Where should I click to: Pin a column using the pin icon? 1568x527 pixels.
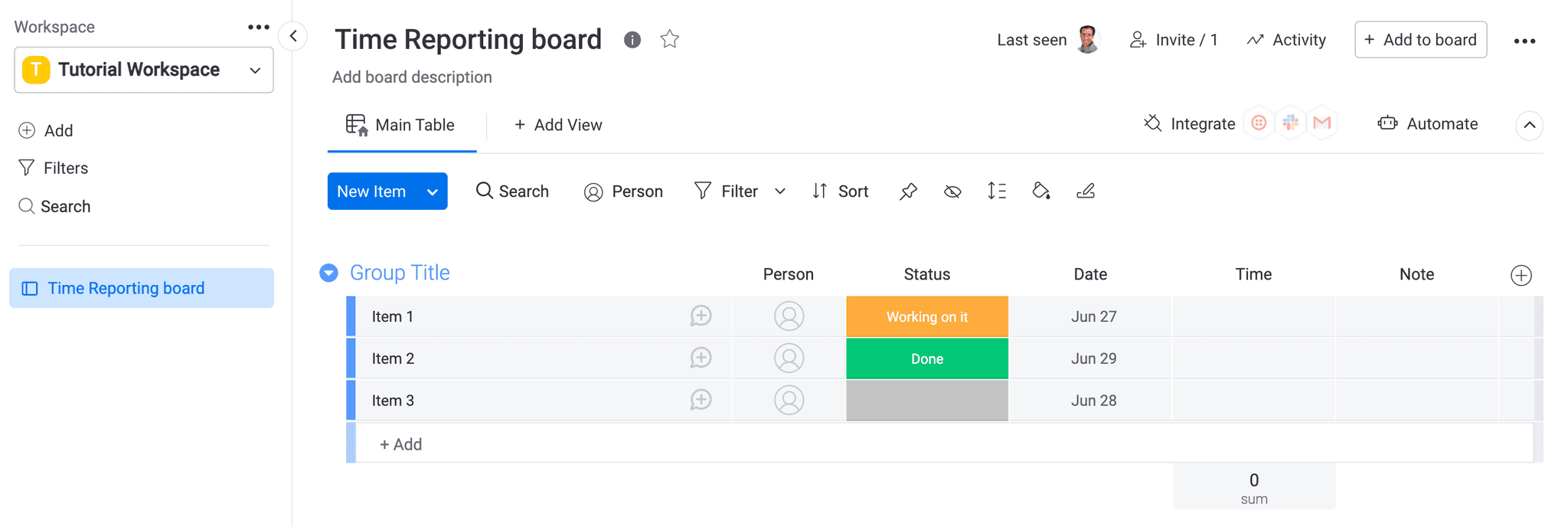click(907, 191)
